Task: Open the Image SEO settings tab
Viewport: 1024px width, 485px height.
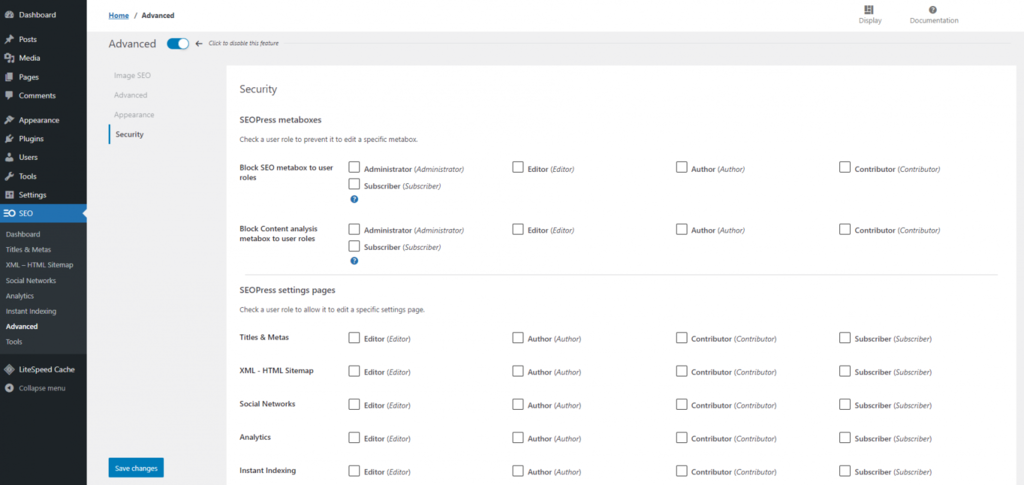Action: click(132, 75)
